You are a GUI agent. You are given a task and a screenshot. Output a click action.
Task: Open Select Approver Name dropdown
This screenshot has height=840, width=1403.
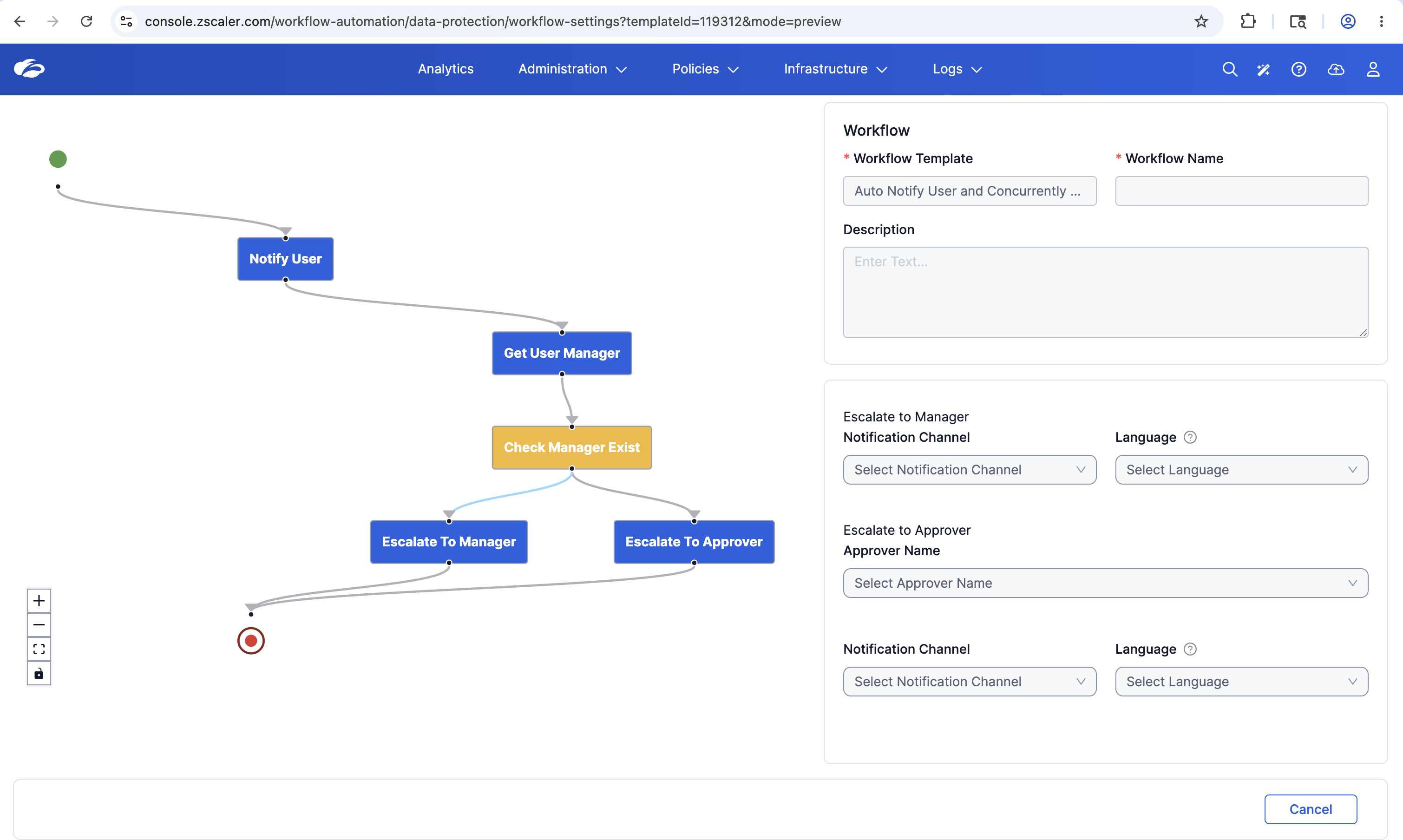[1105, 583]
